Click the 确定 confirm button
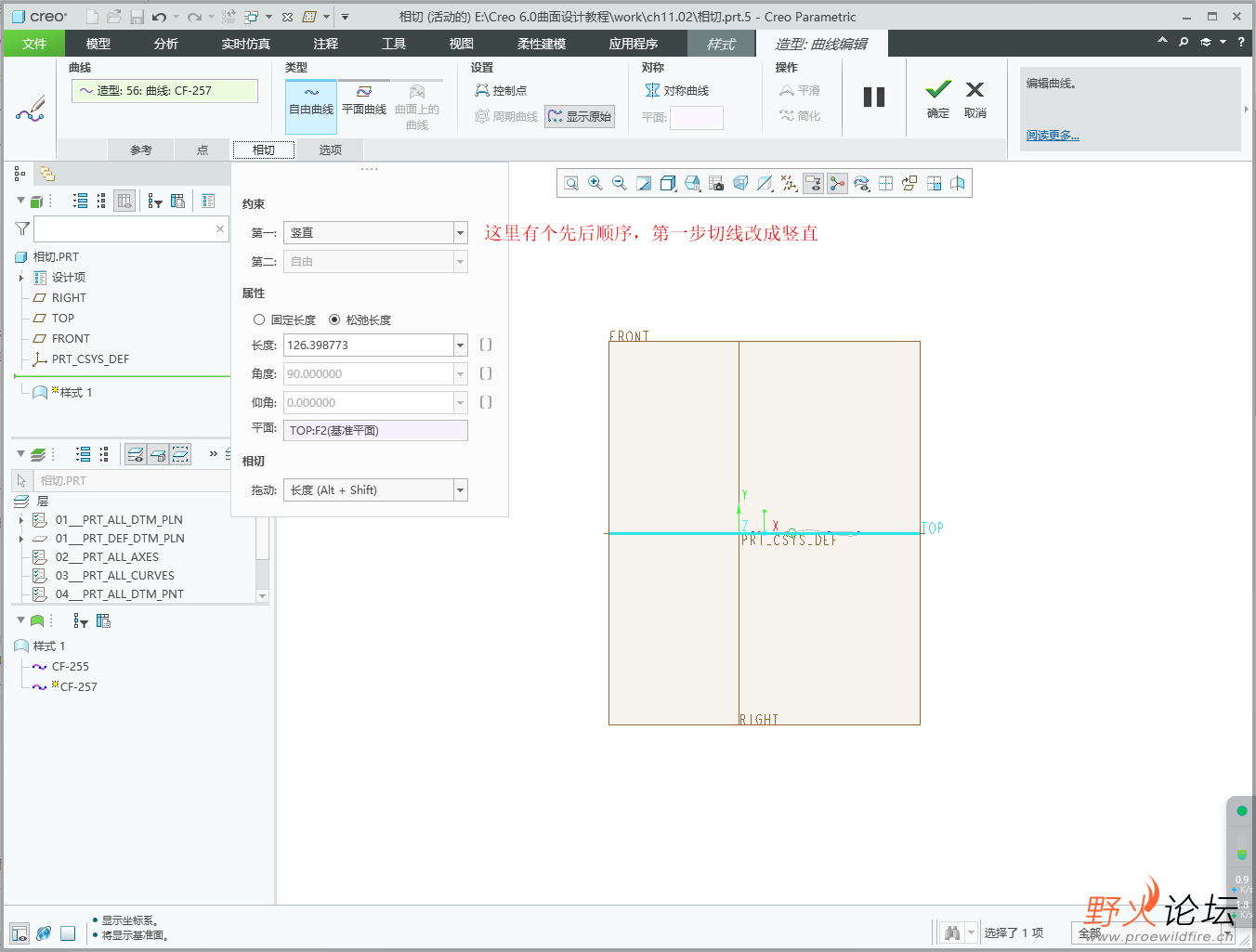 click(x=938, y=99)
